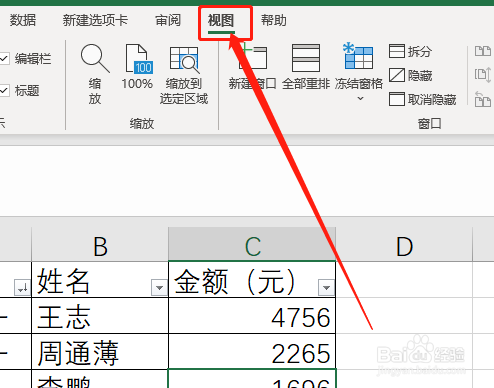Switch to the 数据 tab

[22, 21]
